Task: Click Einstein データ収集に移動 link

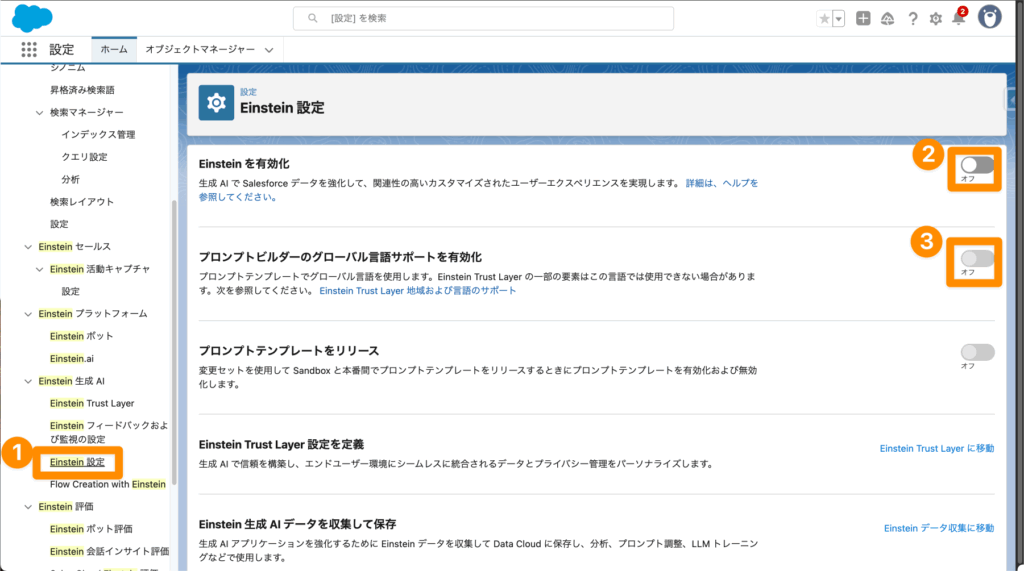Action: click(x=939, y=529)
